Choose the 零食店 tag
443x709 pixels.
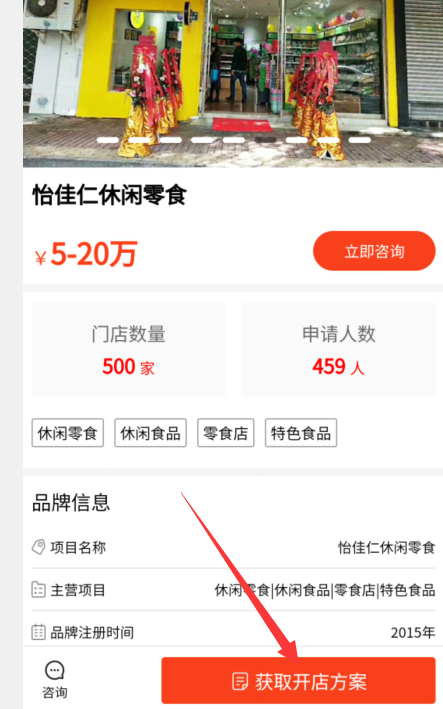tap(226, 433)
